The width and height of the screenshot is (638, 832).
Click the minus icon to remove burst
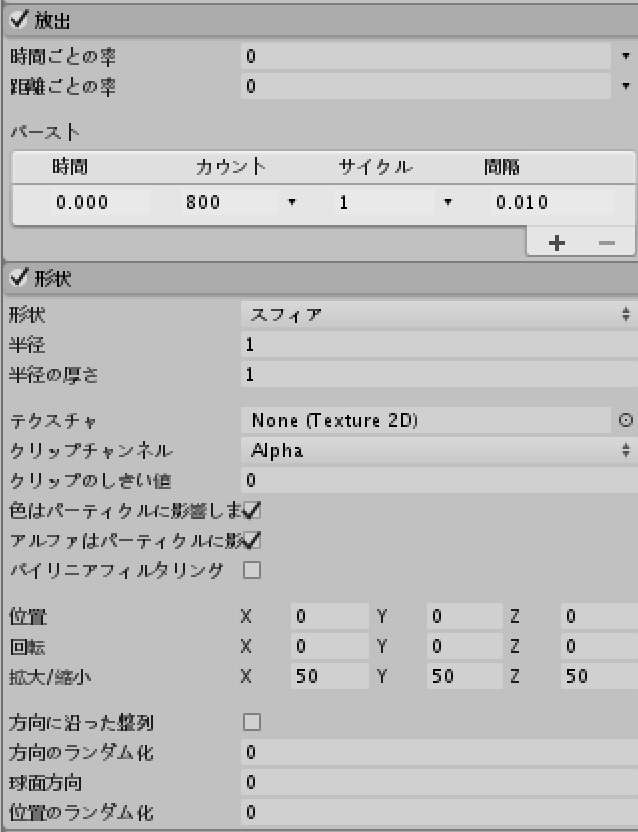coord(607,243)
